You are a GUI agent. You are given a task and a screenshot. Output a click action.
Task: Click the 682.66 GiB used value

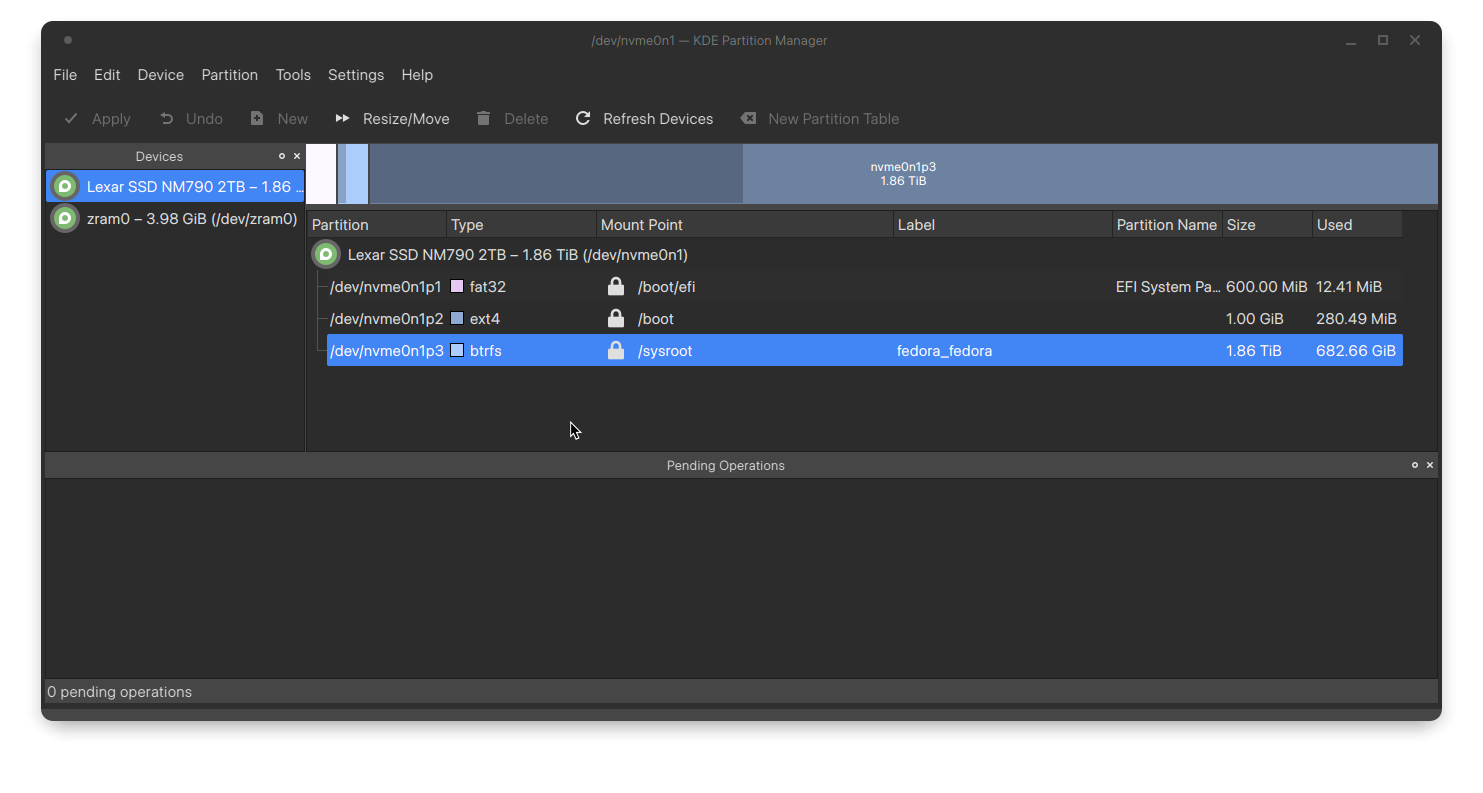pos(1356,351)
